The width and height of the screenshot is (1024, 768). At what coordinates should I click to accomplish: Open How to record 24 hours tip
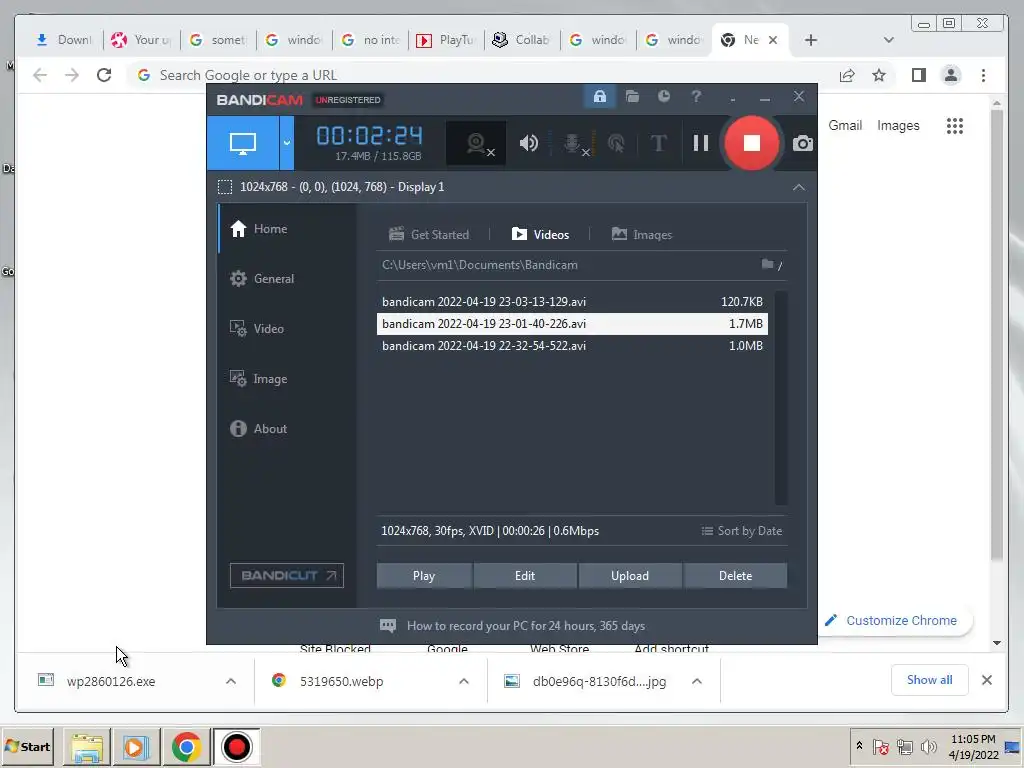pos(513,626)
